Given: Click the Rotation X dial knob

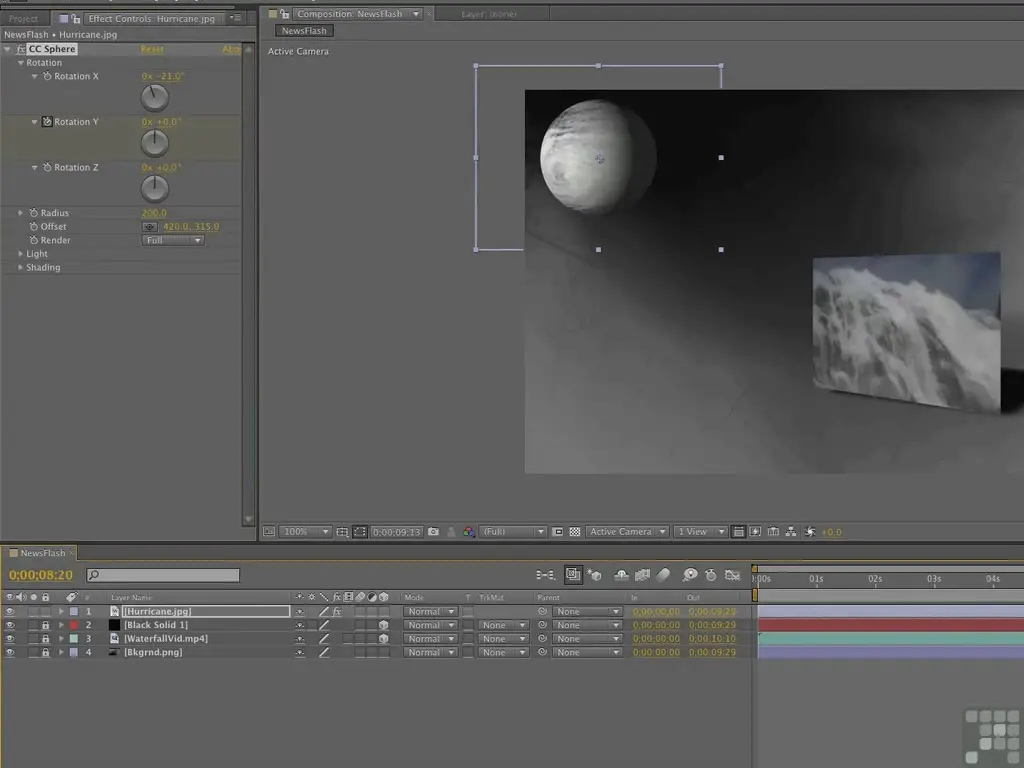Looking at the screenshot, I should pyautogui.click(x=154, y=98).
